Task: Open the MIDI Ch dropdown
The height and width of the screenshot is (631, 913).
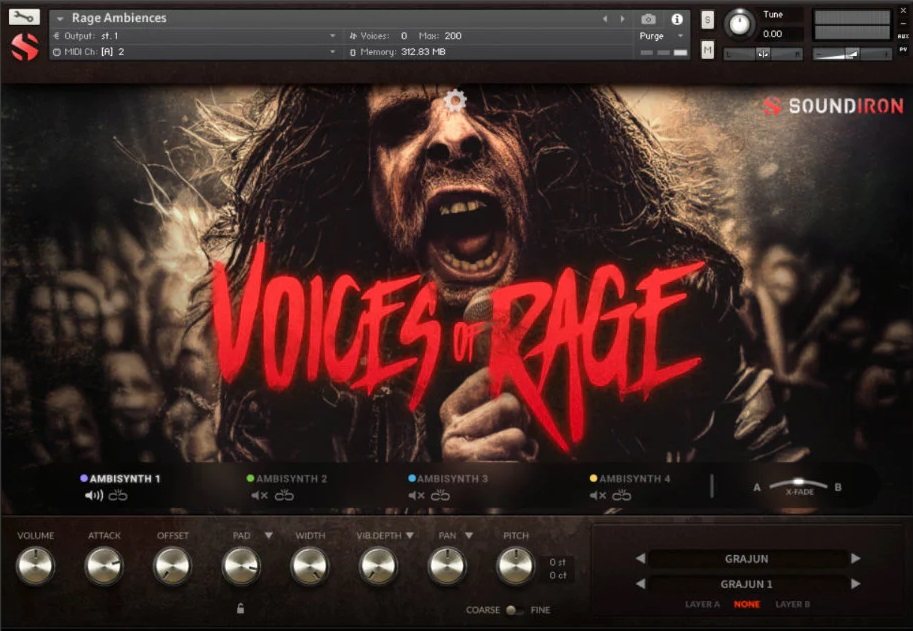Action: pos(332,52)
